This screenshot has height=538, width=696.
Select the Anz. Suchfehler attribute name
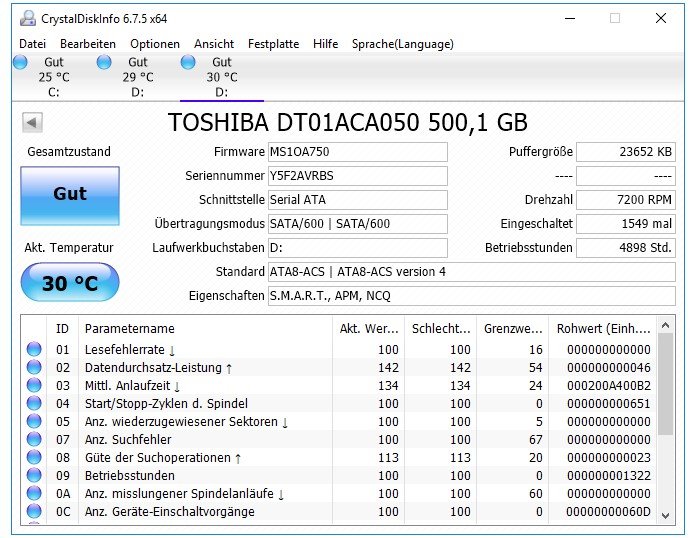pos(128,439)
